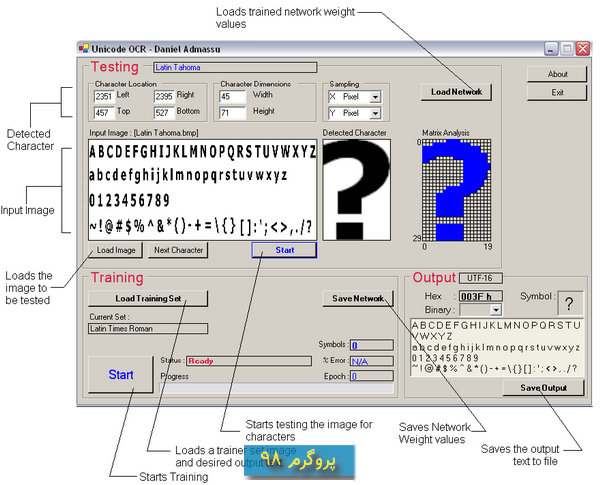
Task: Click the detected question mark symbol box
Action: click(570, 304)
